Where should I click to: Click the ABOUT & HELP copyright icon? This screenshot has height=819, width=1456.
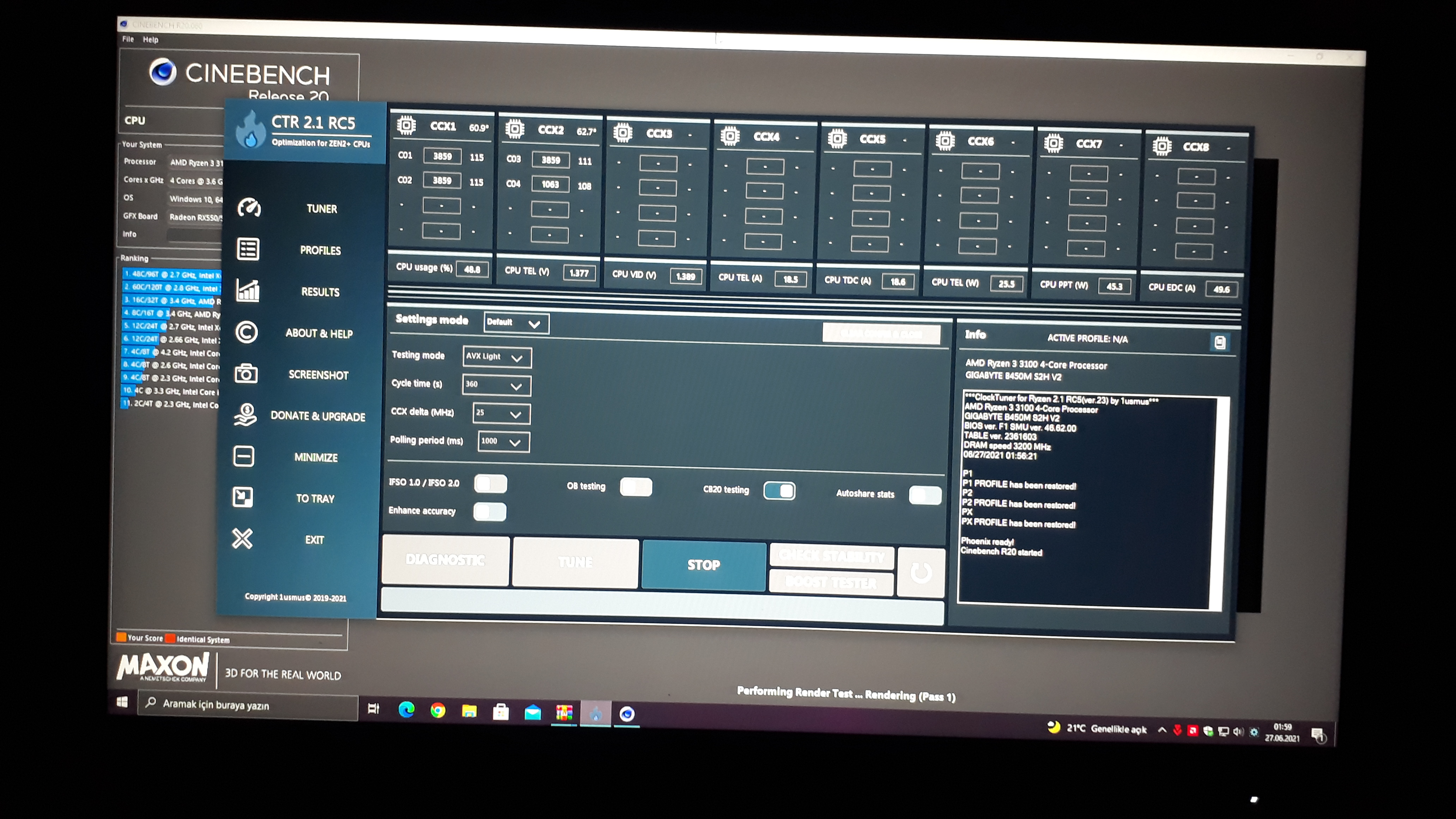(247, 332)
